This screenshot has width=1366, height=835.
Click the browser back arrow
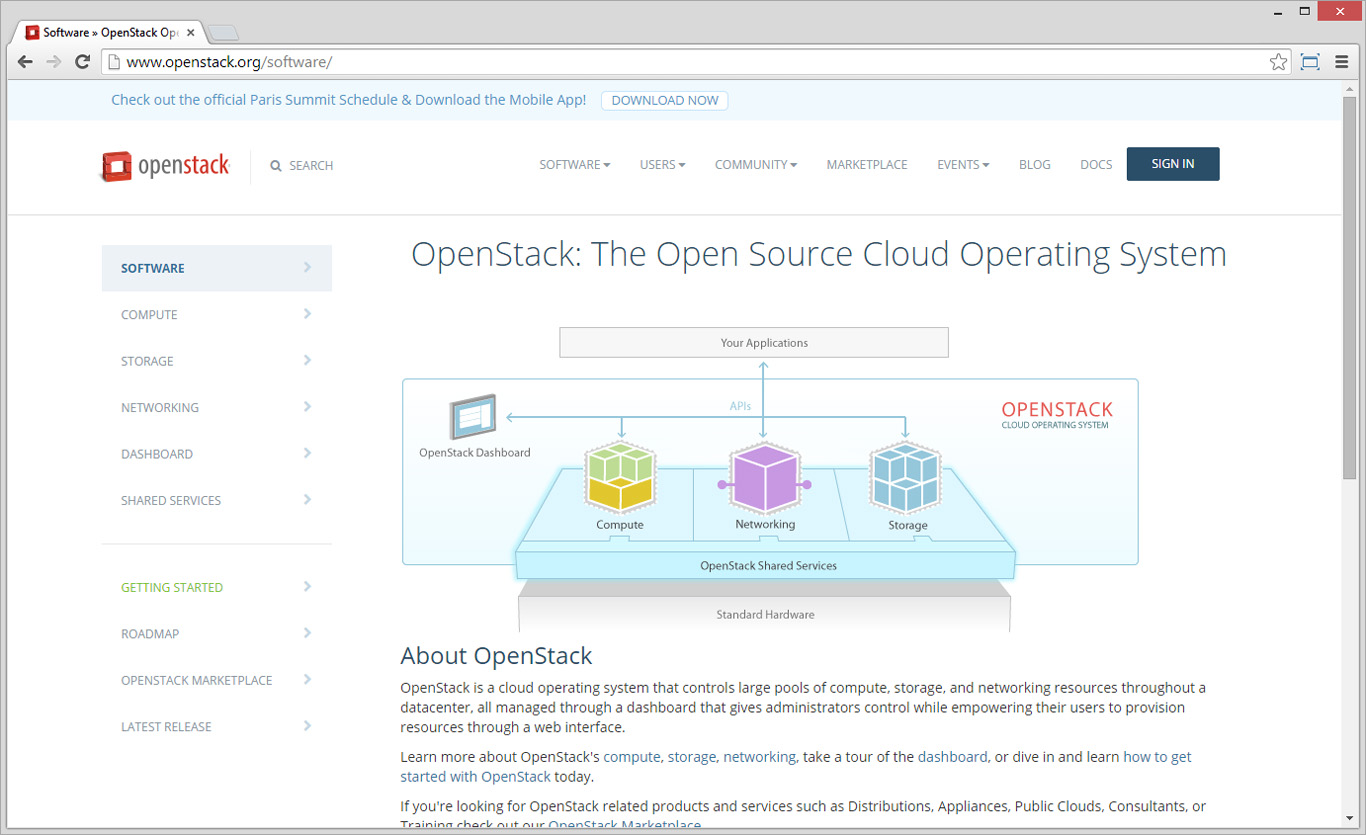click(x=26, y=62)
